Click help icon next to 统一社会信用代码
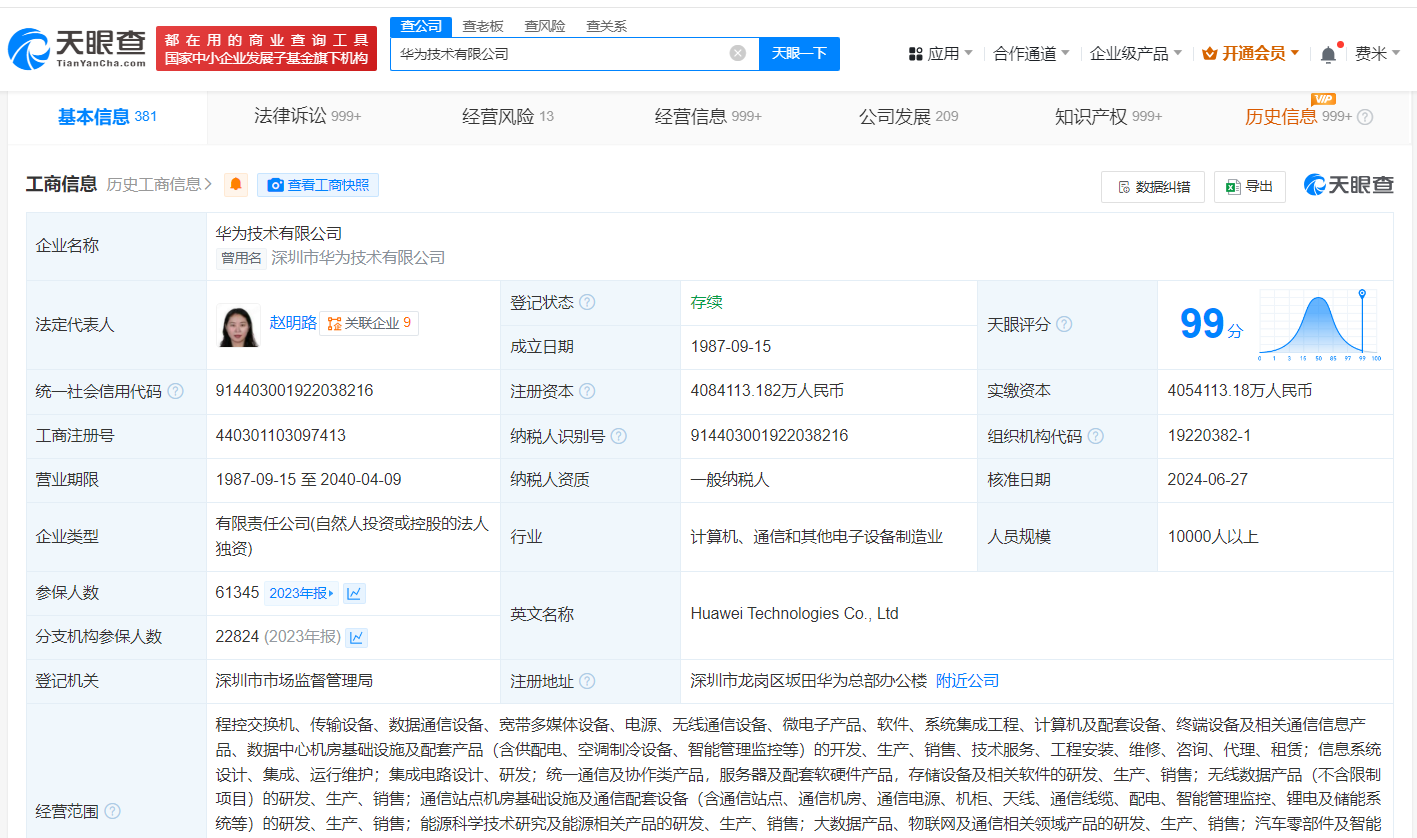1417x838 pixels. click(176, 391)
